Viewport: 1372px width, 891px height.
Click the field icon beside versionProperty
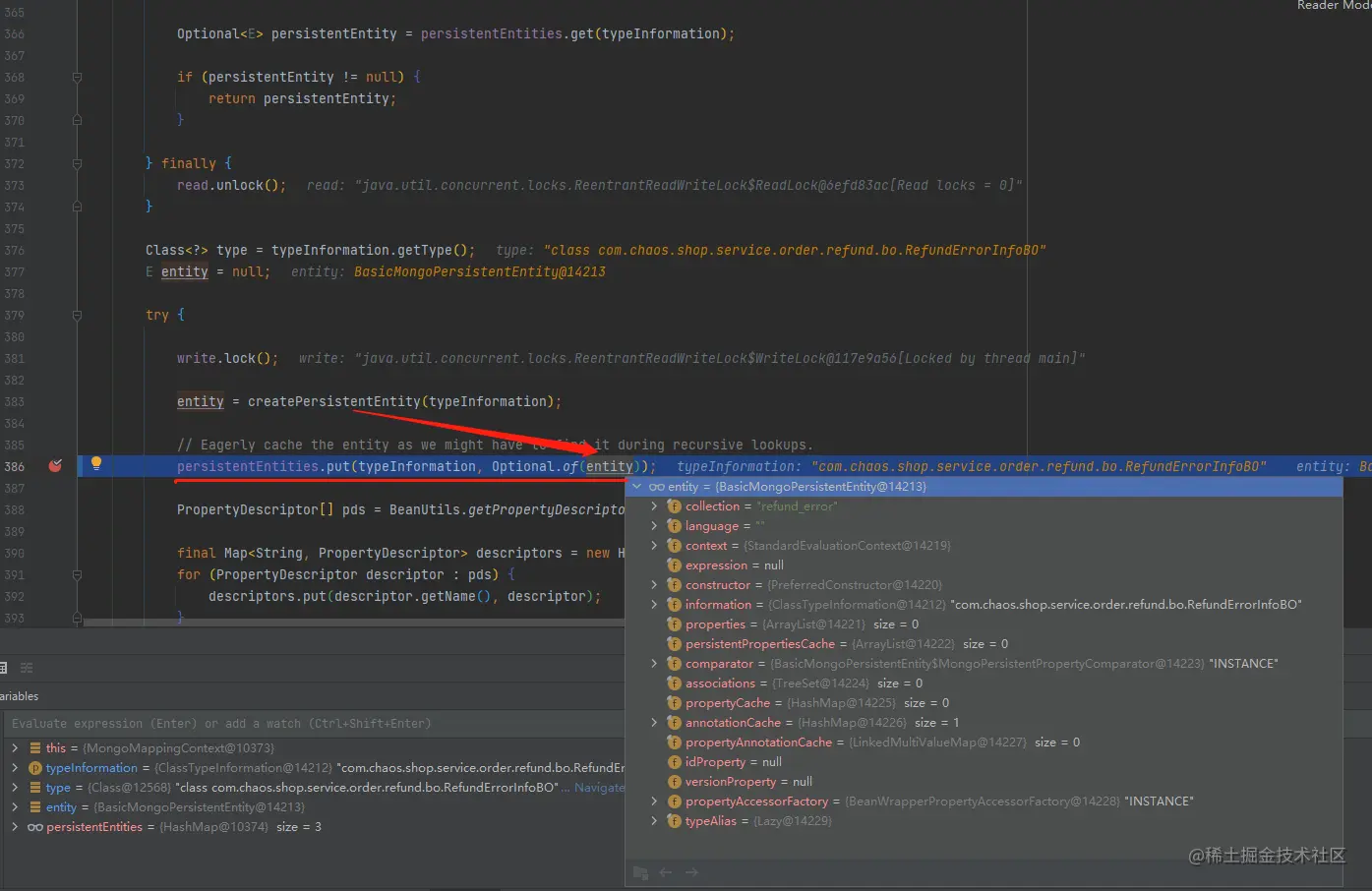pos(674,781)
